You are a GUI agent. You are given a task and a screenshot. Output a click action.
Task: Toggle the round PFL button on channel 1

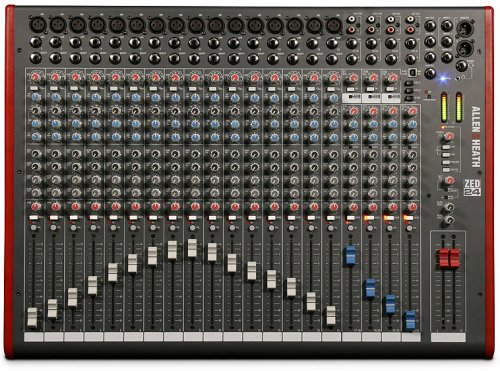33,228
